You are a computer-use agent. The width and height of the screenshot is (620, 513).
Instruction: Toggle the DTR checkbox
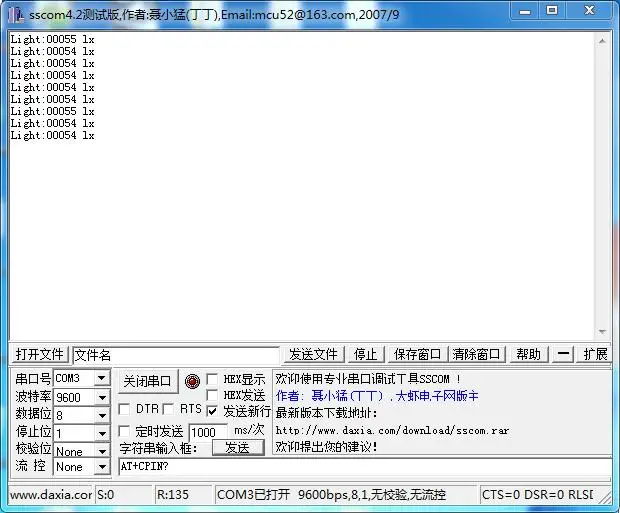pos(125,409)
